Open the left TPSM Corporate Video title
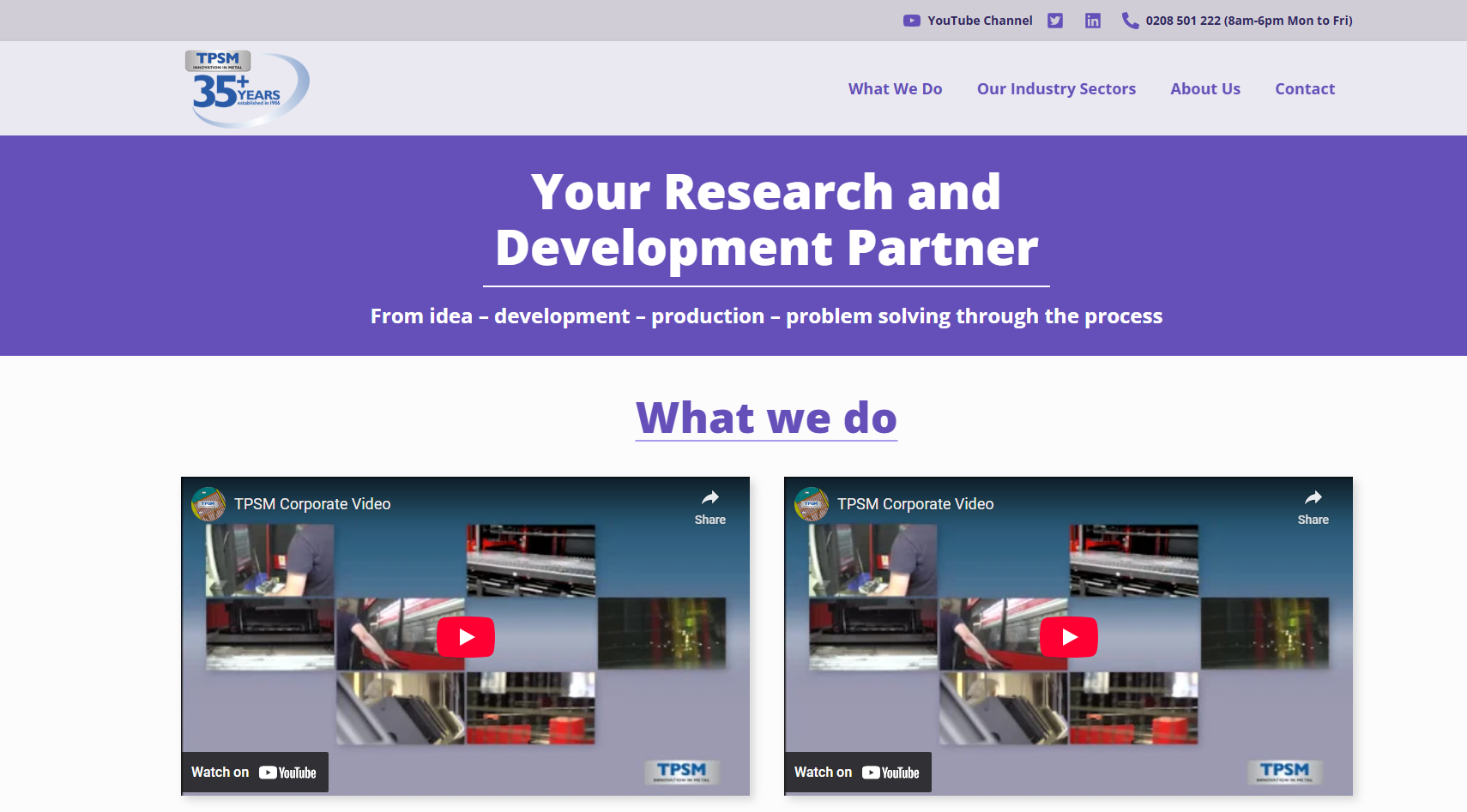1467x812 pixels. pos(312,504)
